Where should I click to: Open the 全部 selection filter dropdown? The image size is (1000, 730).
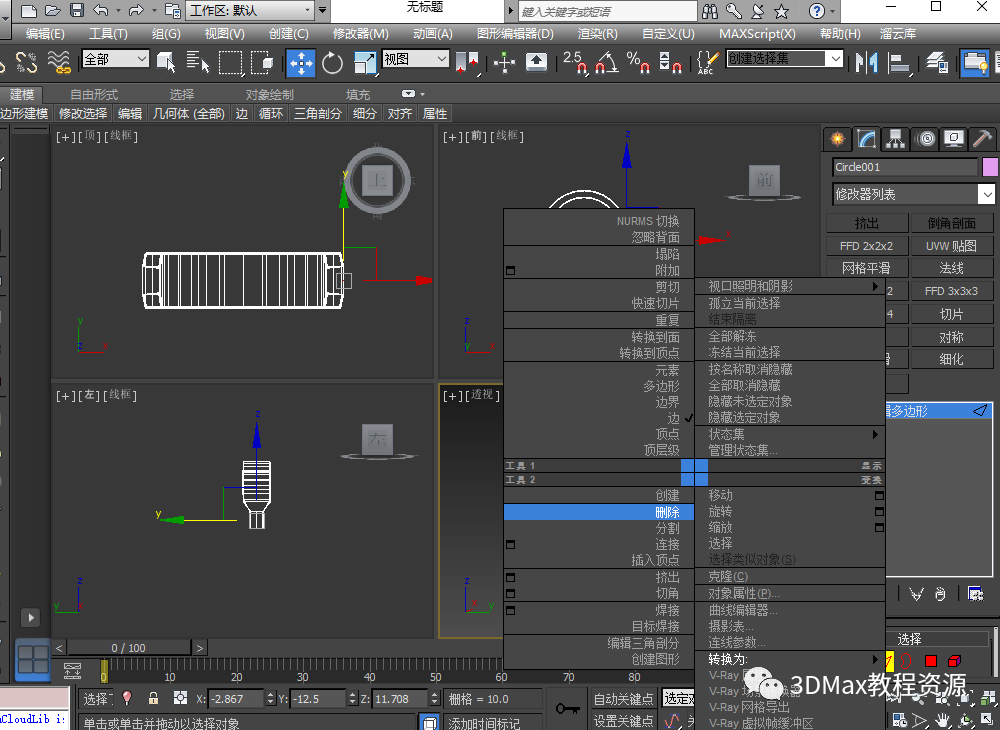pyautogui.click(x=115, y=60)
